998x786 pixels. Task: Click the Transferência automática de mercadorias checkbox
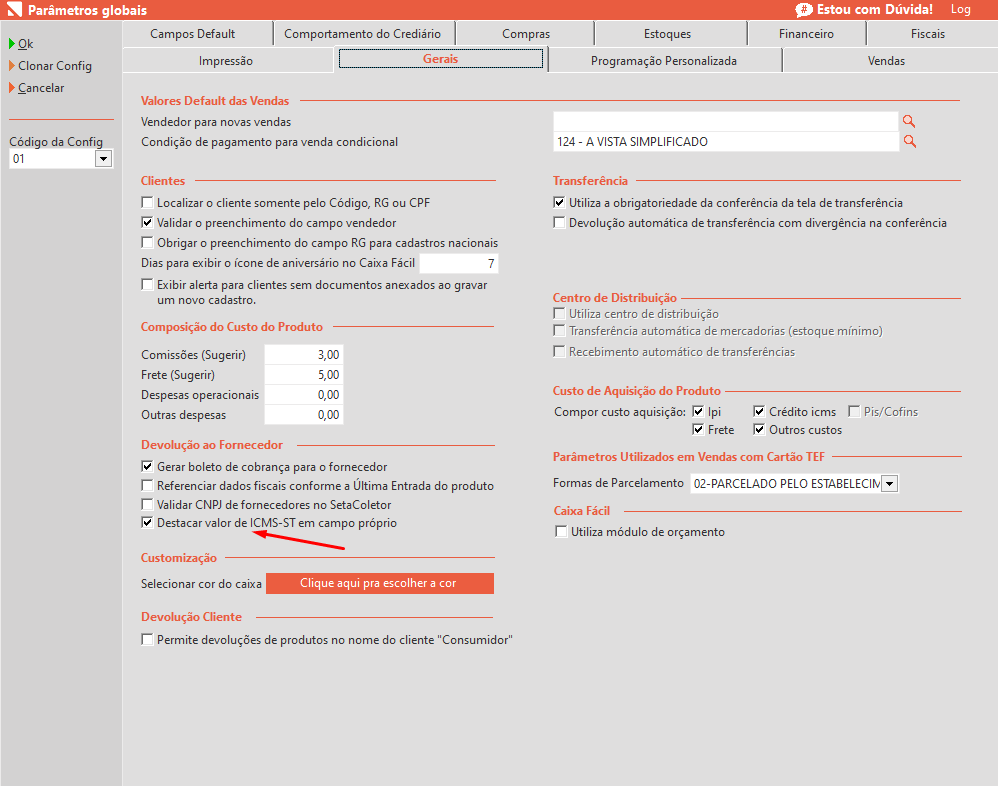click(559, 330)
